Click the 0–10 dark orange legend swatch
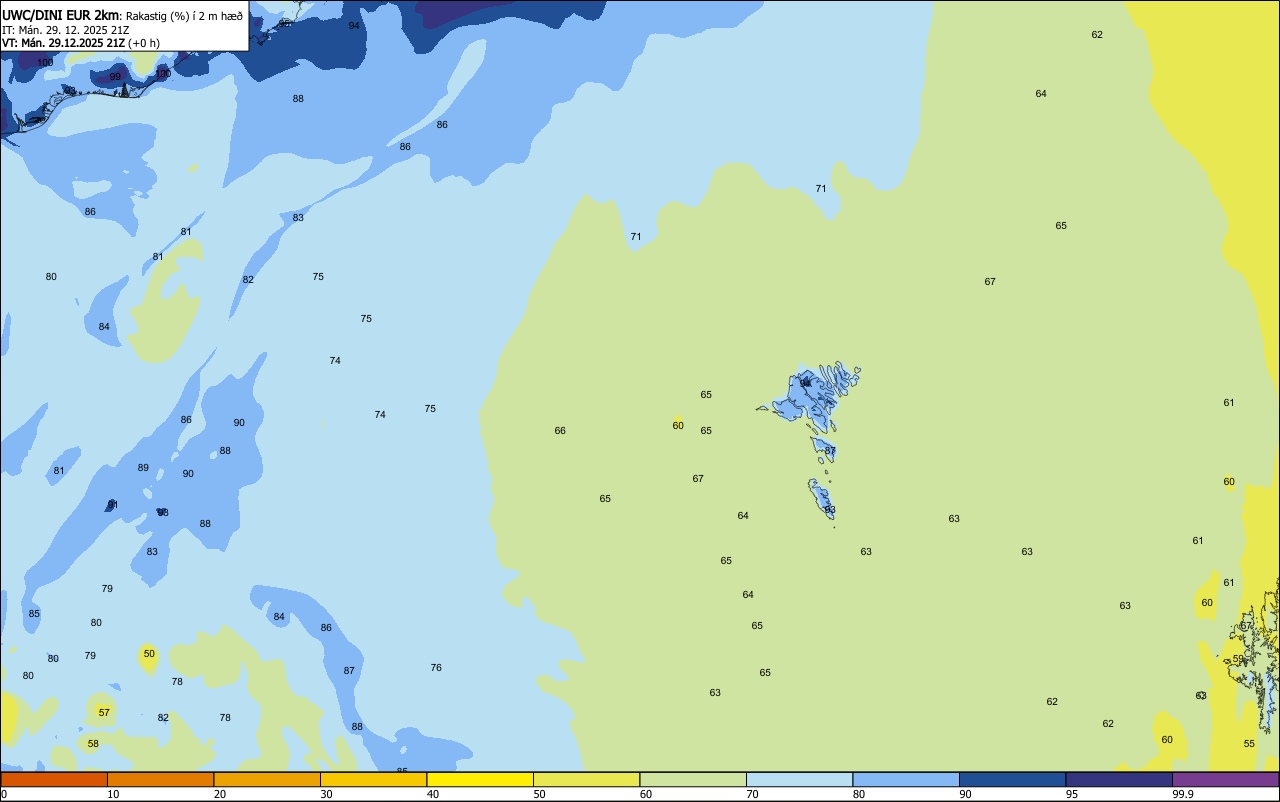The image size is (1280, 802). point(54,779)
